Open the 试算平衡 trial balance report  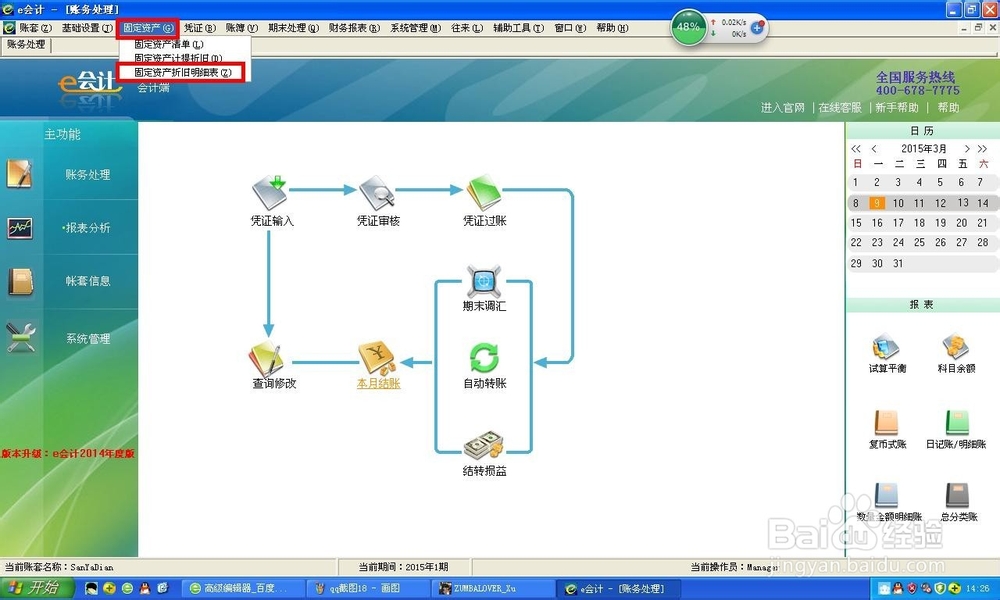point(886,347)
